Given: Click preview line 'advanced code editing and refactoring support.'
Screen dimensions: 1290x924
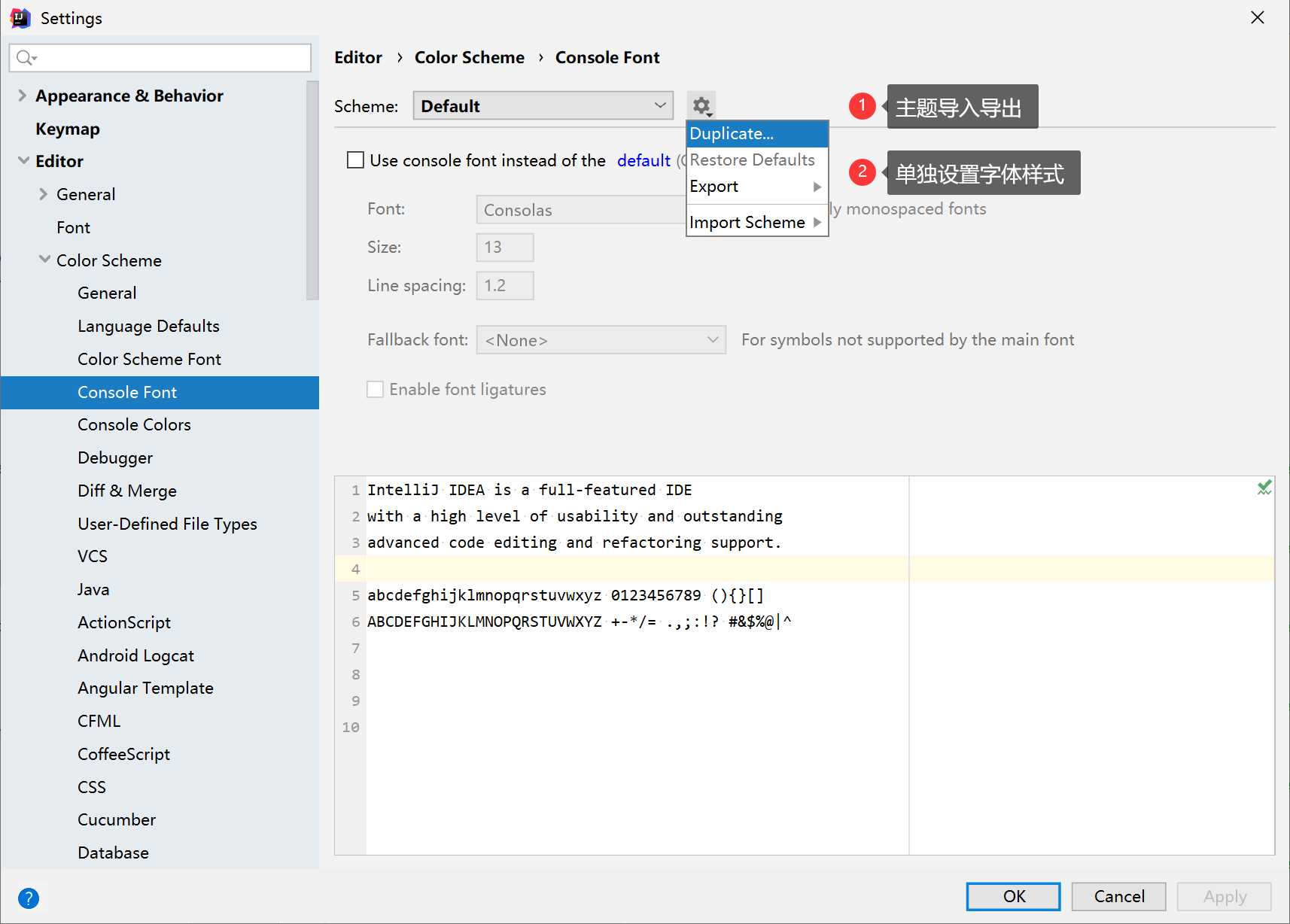Looking at the screenshot, I should click(x=574, y=543).
